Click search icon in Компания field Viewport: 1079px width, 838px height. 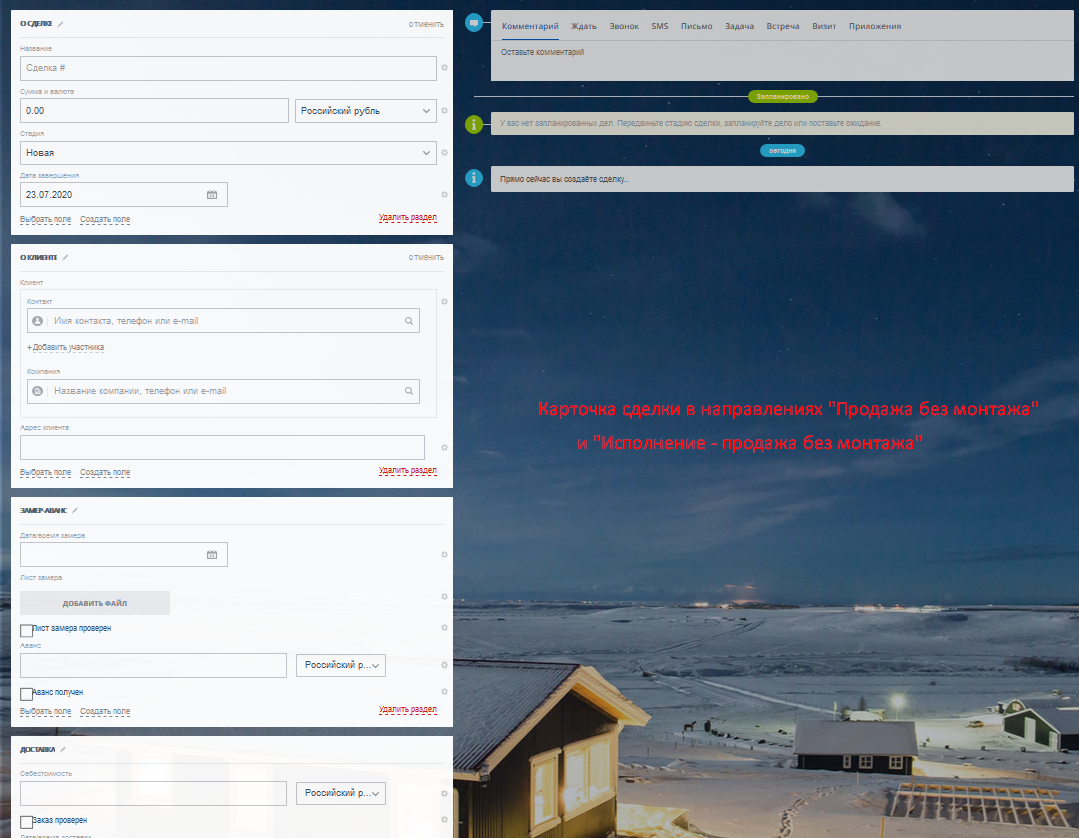[x=409, y=391]
